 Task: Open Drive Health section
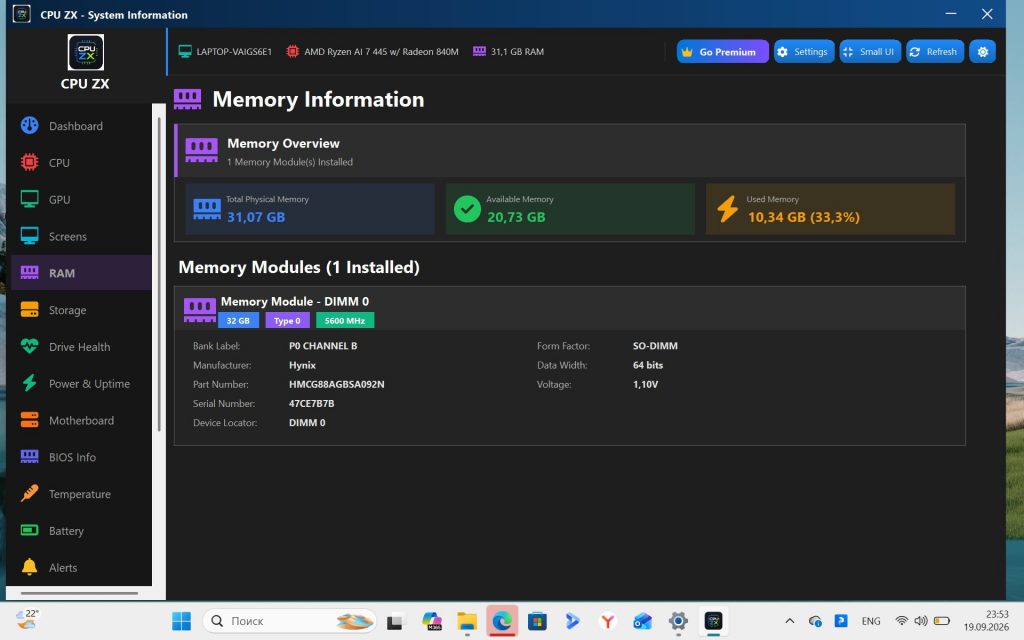tap(80, 347)
